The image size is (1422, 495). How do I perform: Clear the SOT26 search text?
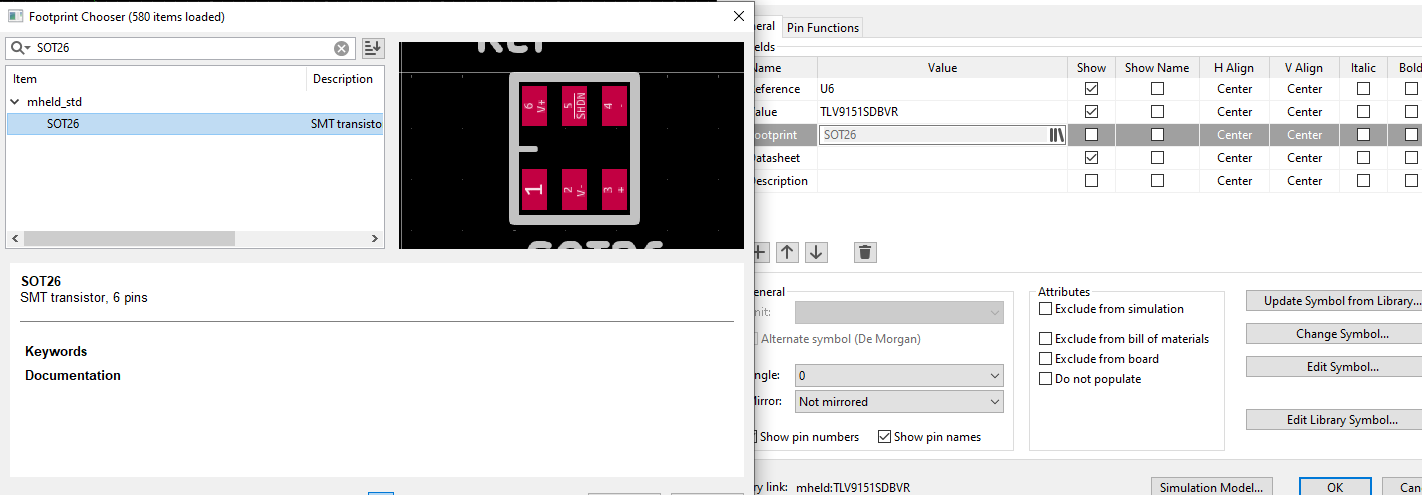pos(342,48)
